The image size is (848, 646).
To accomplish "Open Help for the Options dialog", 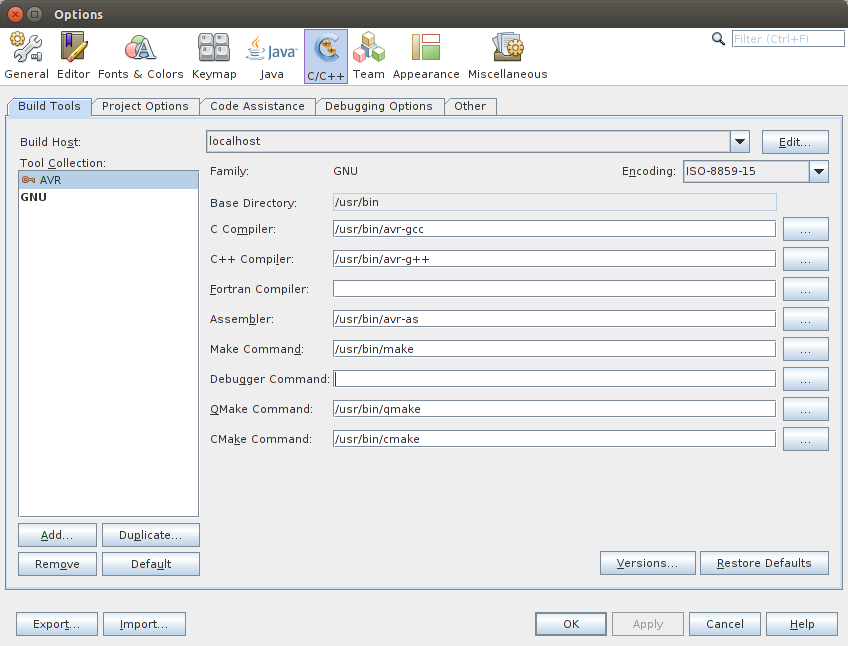I will [802, 624].
